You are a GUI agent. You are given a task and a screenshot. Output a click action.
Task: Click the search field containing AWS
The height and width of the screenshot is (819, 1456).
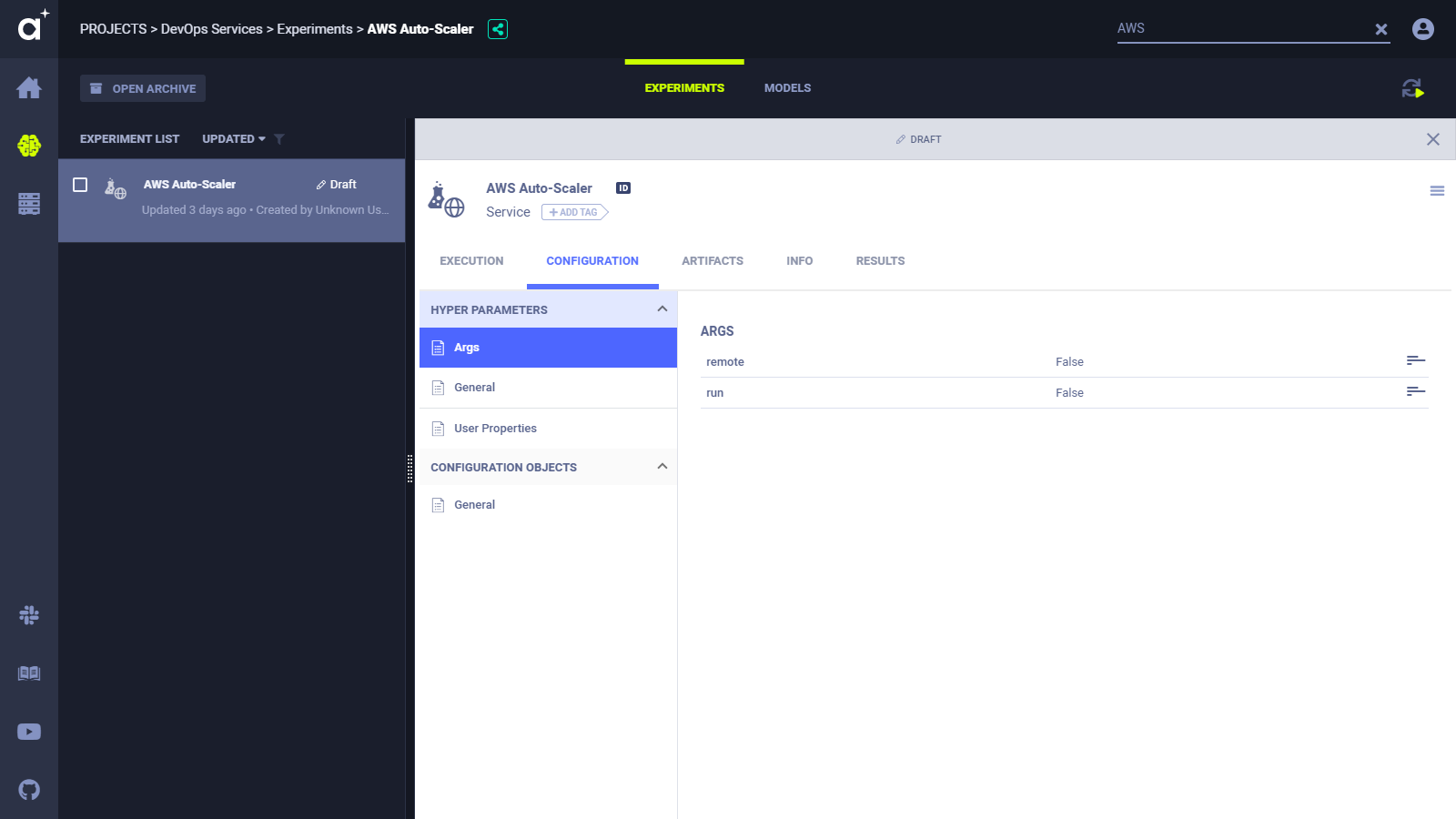coord(1242,29)
